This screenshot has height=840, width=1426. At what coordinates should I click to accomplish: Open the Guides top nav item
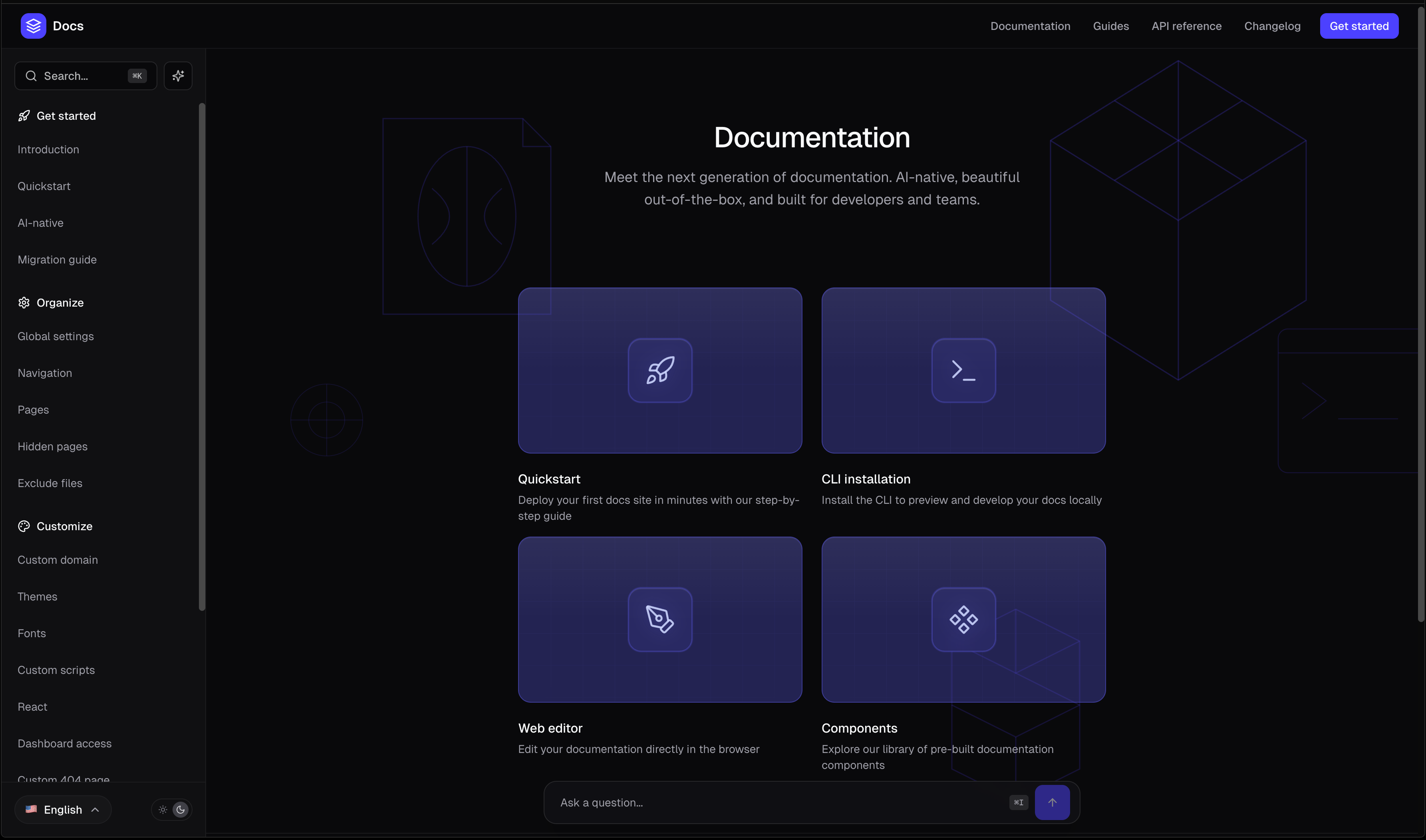tap(1111, 26)
